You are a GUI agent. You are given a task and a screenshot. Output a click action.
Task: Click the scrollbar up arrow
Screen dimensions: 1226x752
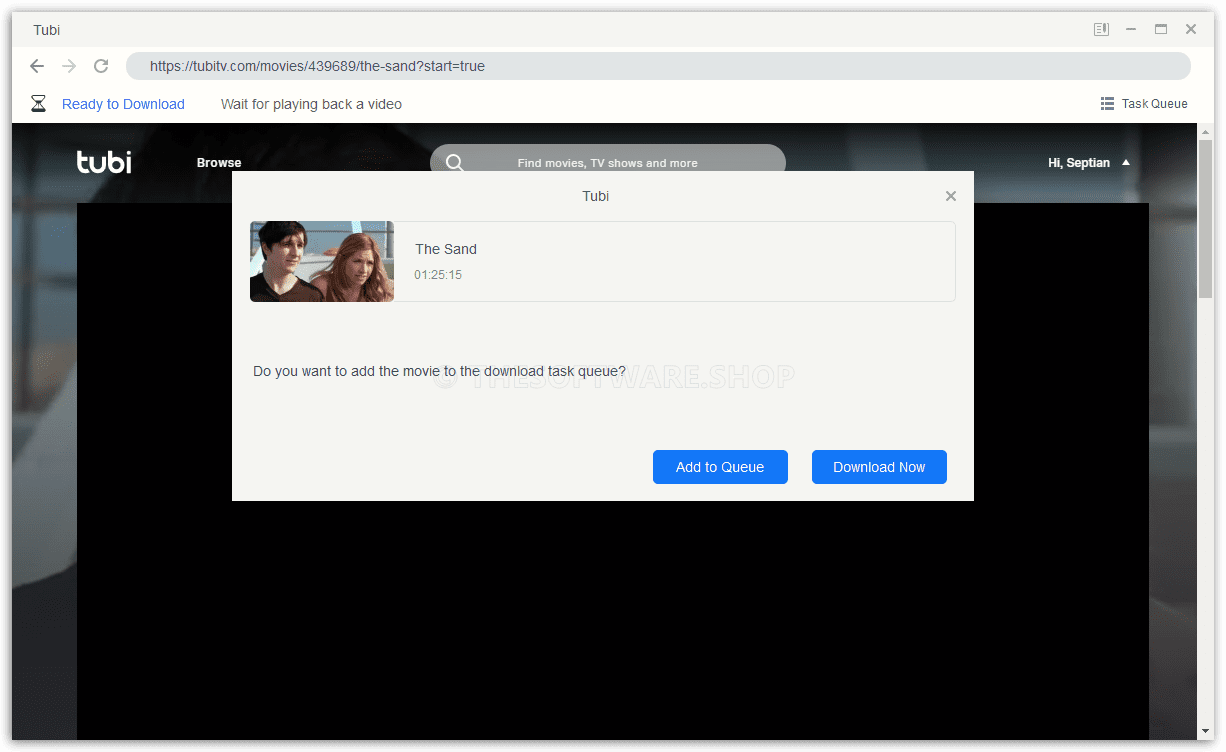[x=1206, y=131]
